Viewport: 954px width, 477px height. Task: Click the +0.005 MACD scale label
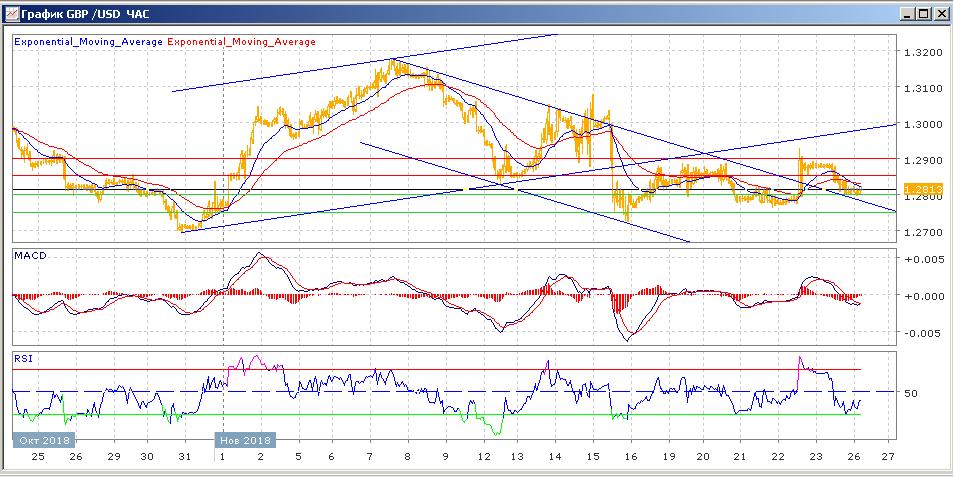coord(923,259)
